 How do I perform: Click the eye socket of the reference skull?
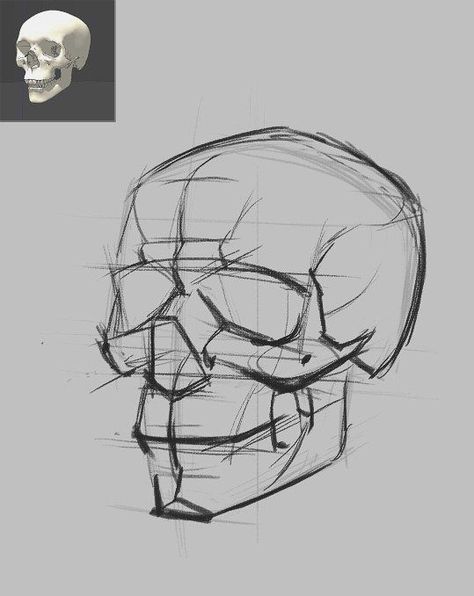(x=52, y=49)
